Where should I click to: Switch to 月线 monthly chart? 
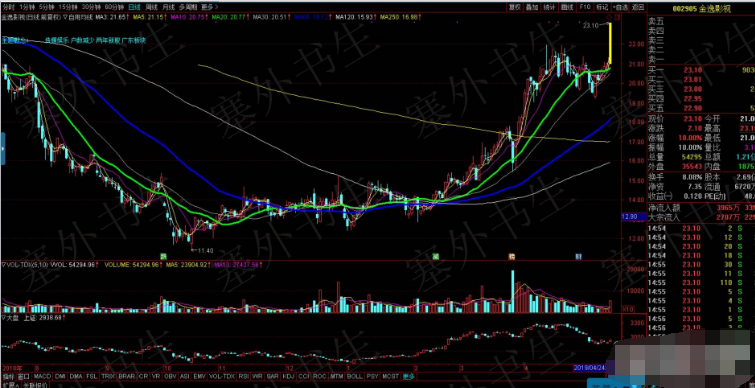coord(169,7)
